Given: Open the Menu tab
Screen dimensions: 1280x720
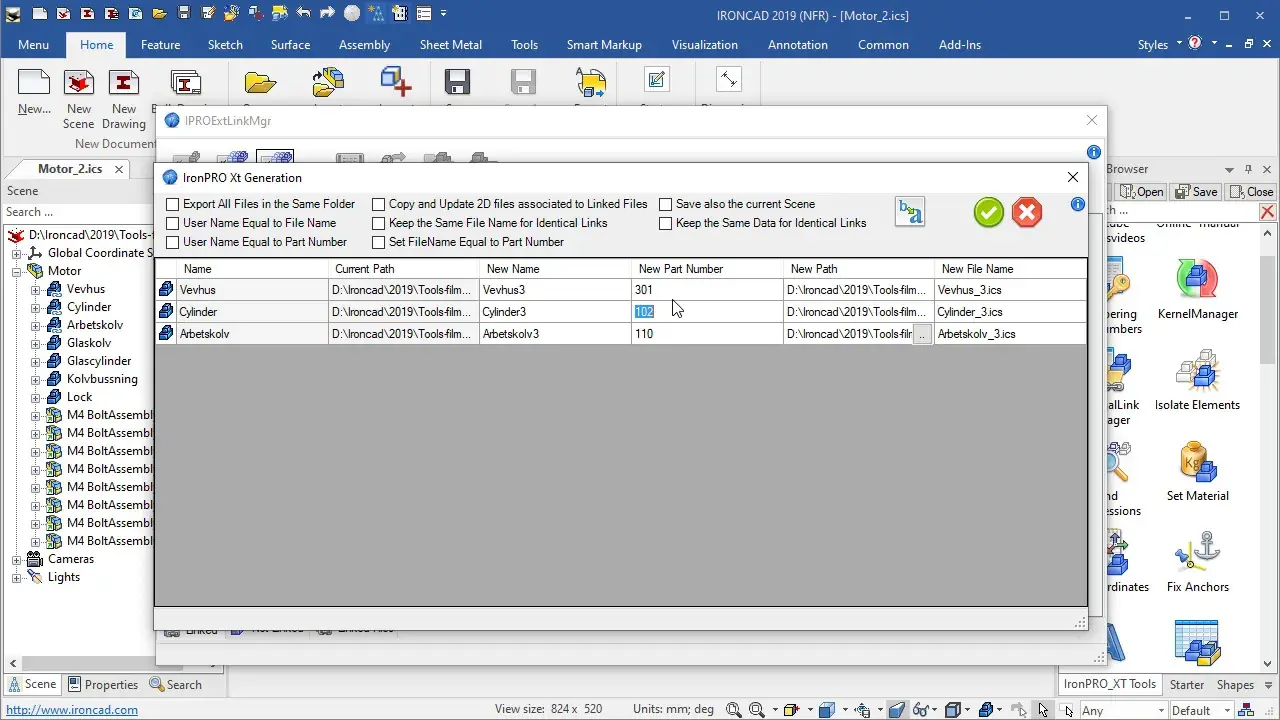Looking at the screenshot, I should (33, 44).
